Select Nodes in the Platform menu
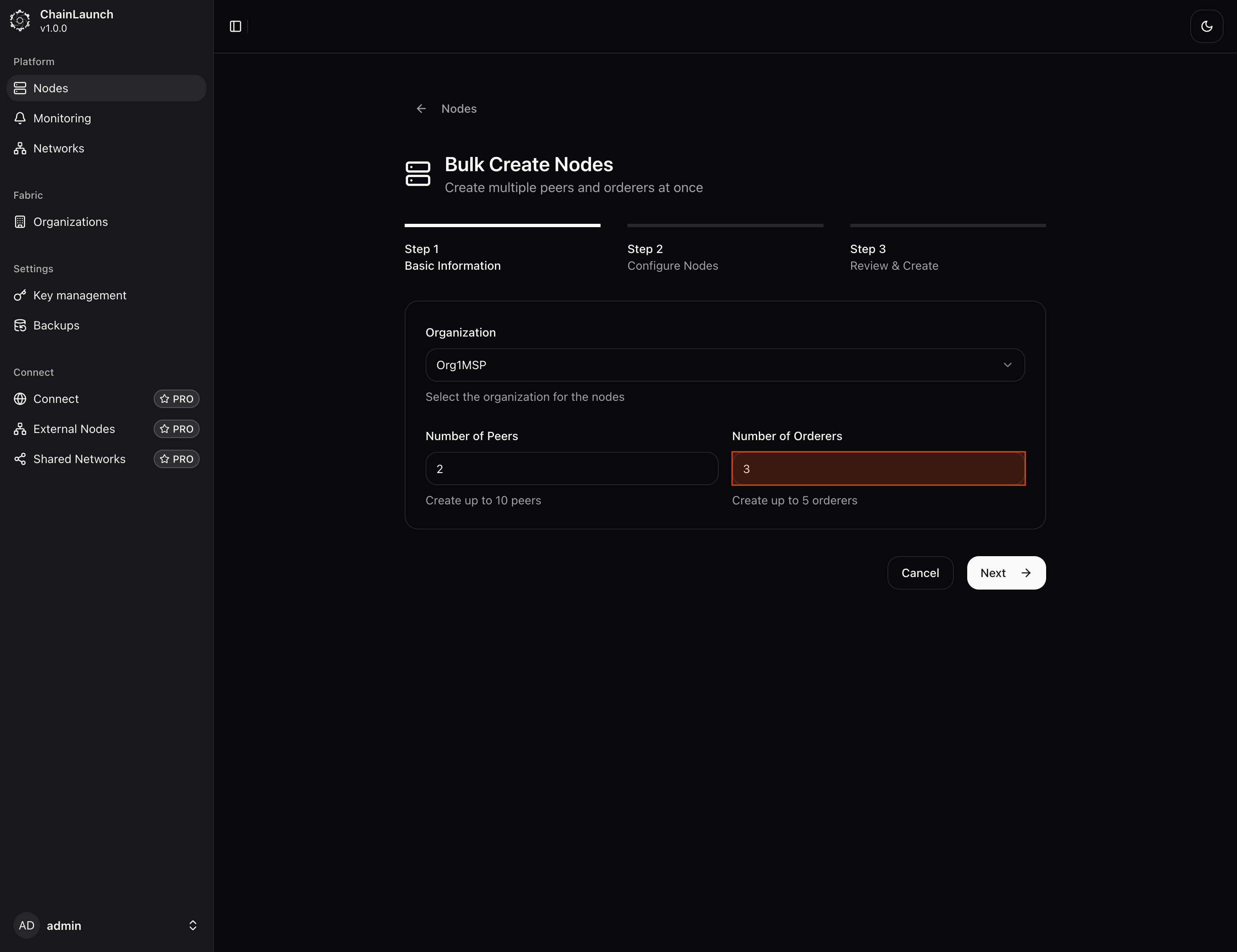 coord(51,89)
